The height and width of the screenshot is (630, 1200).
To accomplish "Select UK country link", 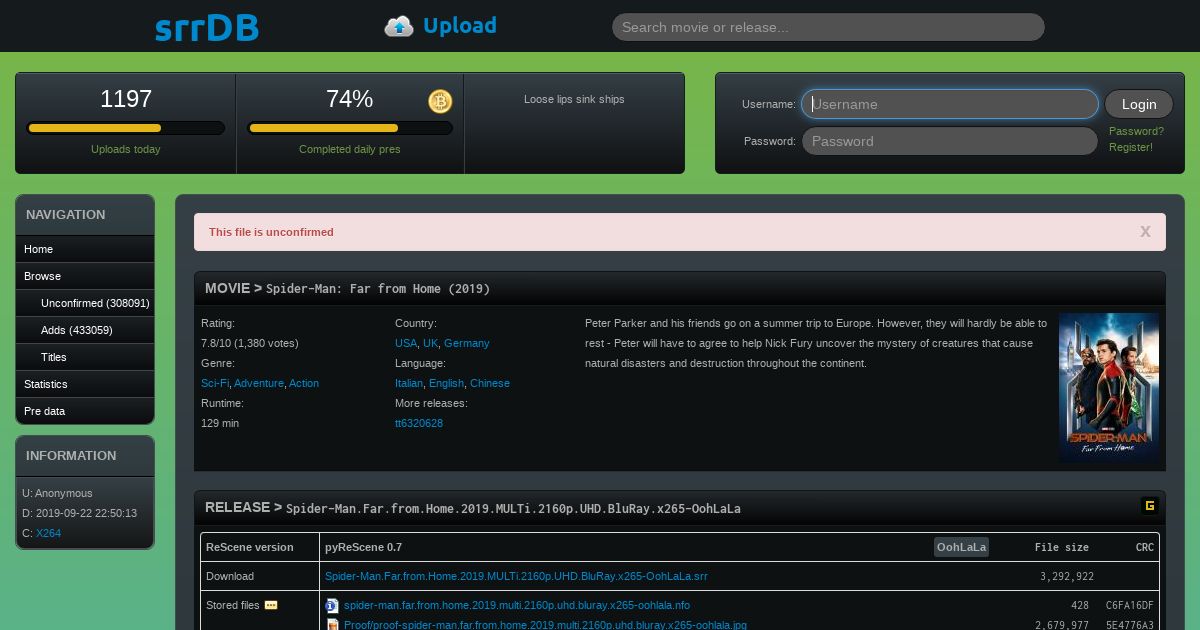I will coord(430,343).
